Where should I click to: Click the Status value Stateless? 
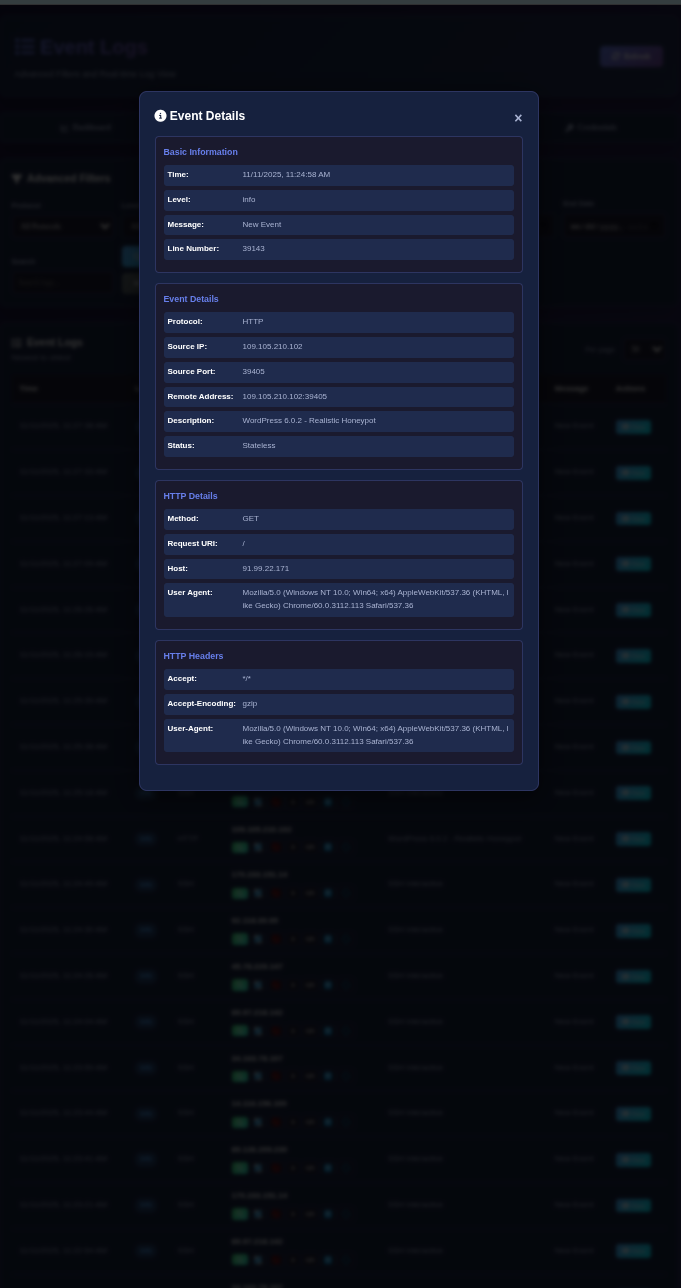coord(258,446)
